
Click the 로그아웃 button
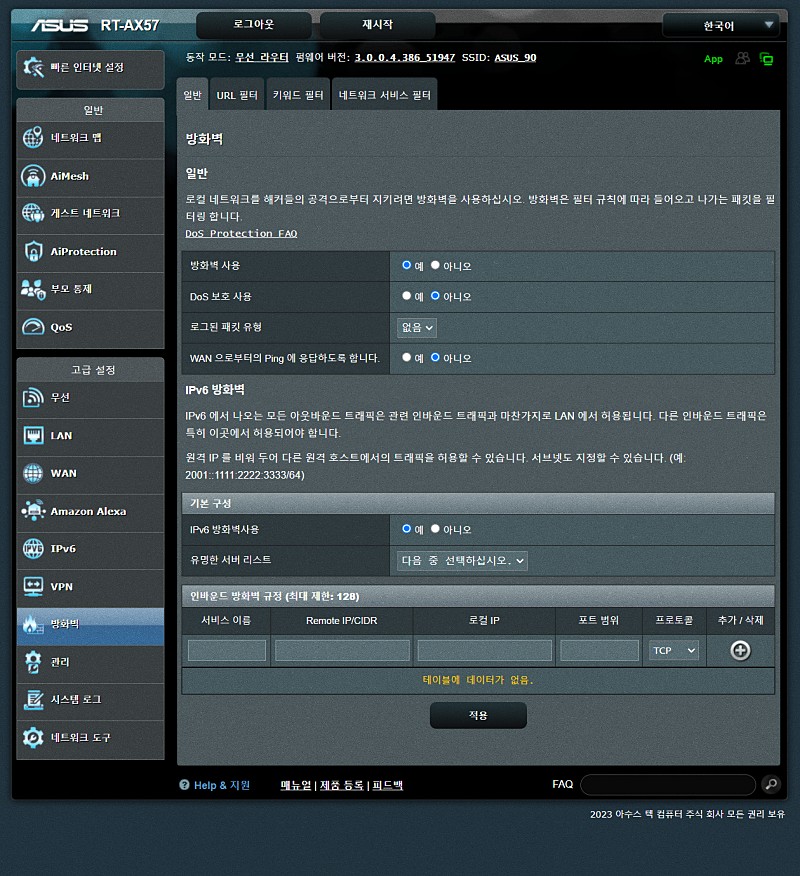click(x=254, y=25)
